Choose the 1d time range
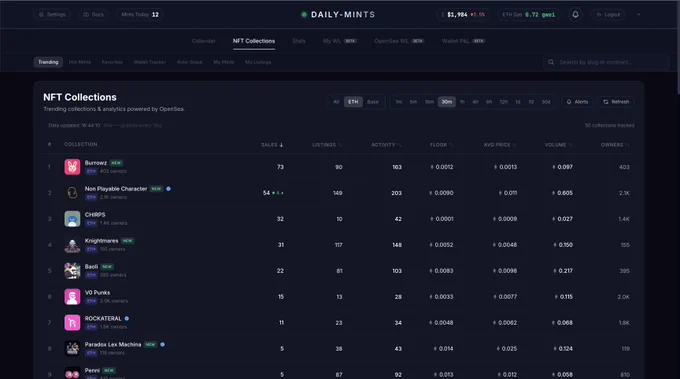 (518, 102)
